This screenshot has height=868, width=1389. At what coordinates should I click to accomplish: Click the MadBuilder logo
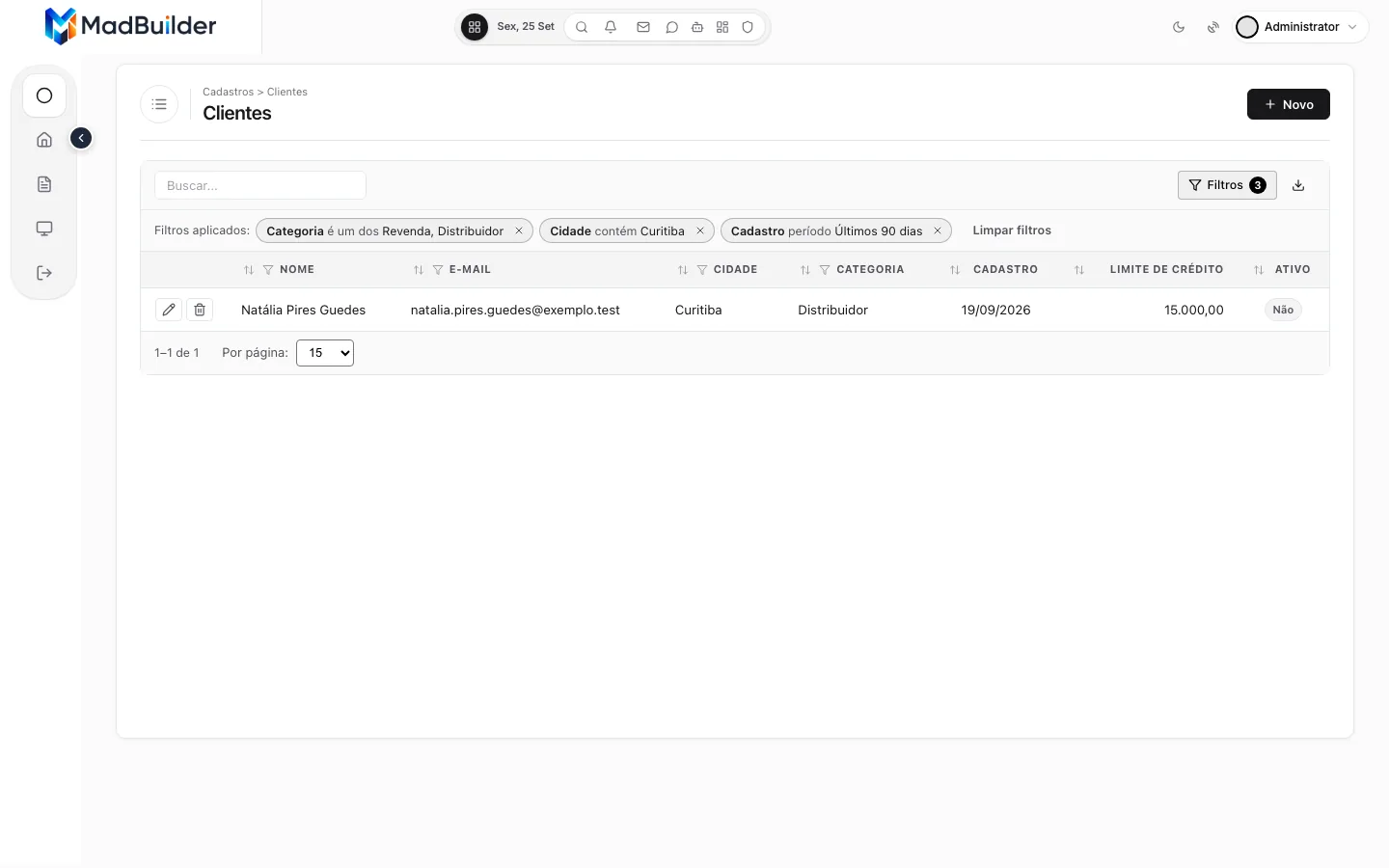(x=131, y=26)
